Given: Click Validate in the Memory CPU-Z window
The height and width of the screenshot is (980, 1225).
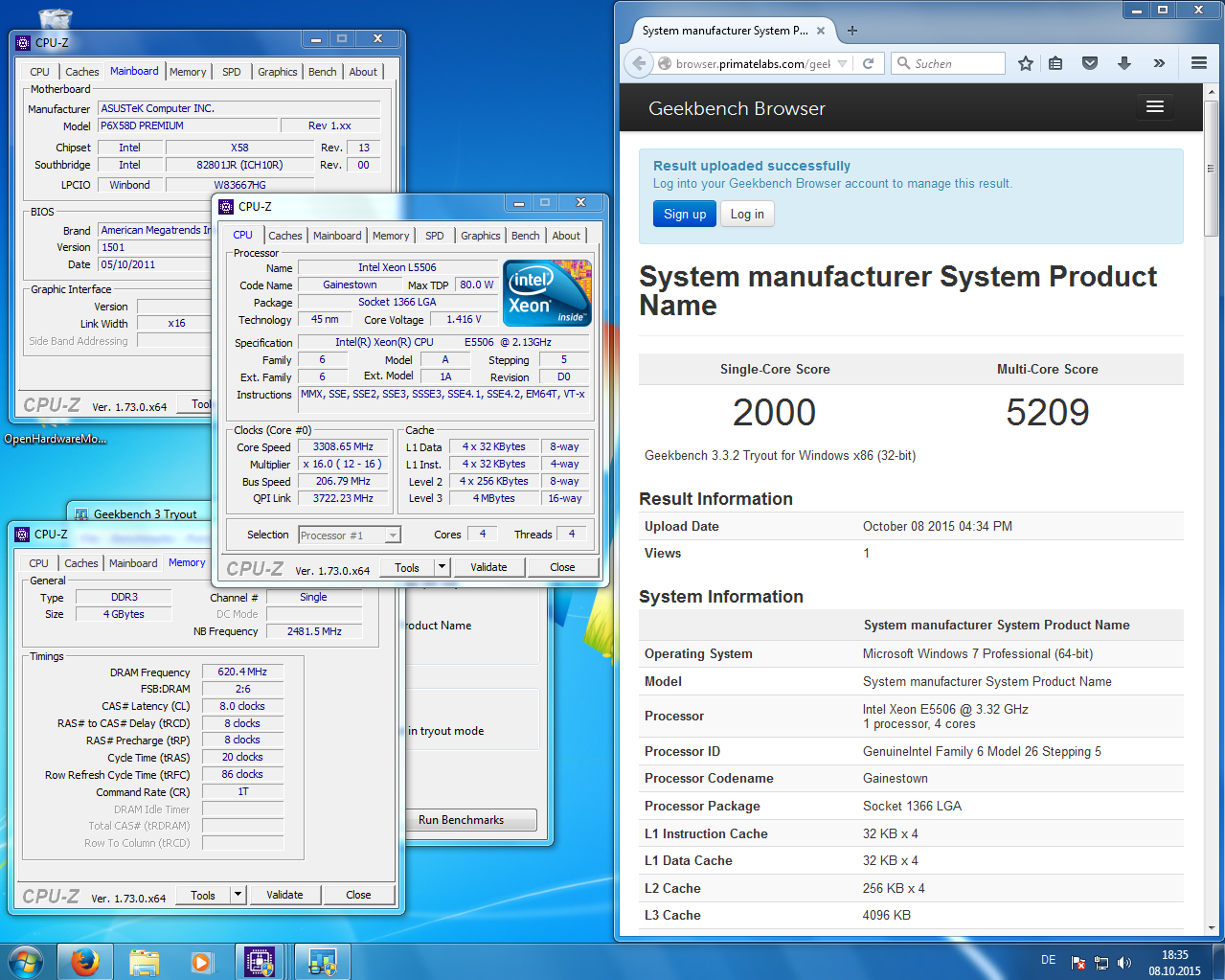Looking at the screenshot, I should [284, 895].
